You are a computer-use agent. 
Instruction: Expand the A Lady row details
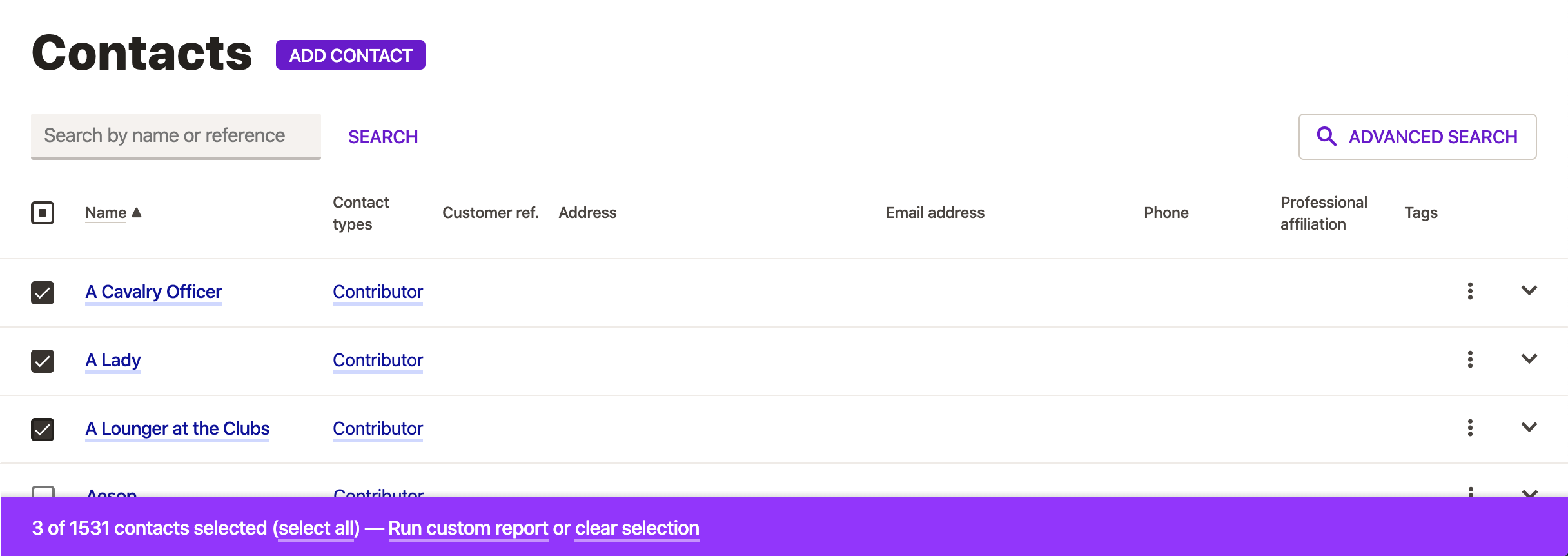click(1529, 359)
